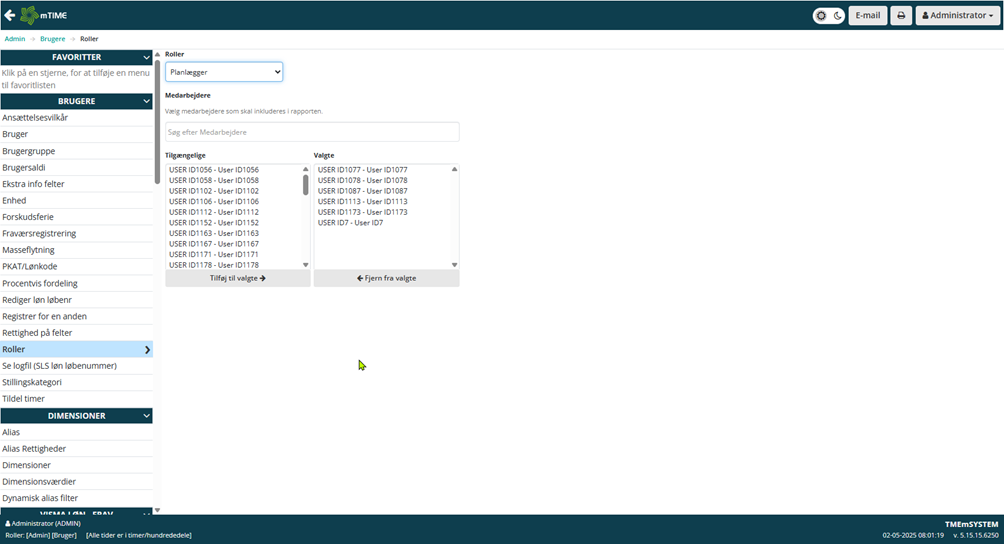1004x544 pixels.
Task: Click the Søg efter Medarbejdere search field
Action: coord(312,132)
